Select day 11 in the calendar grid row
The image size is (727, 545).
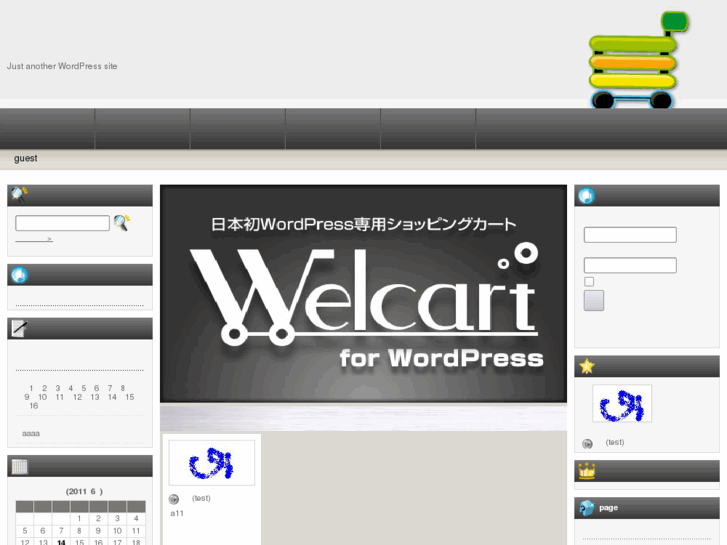click(136, 531)
